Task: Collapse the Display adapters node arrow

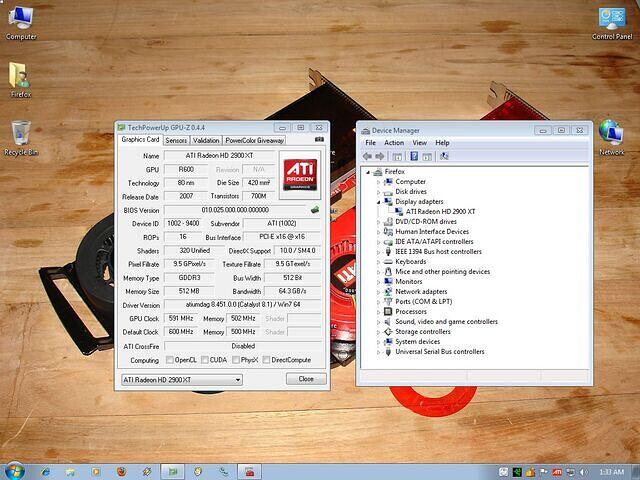Action: coord(378,202)
